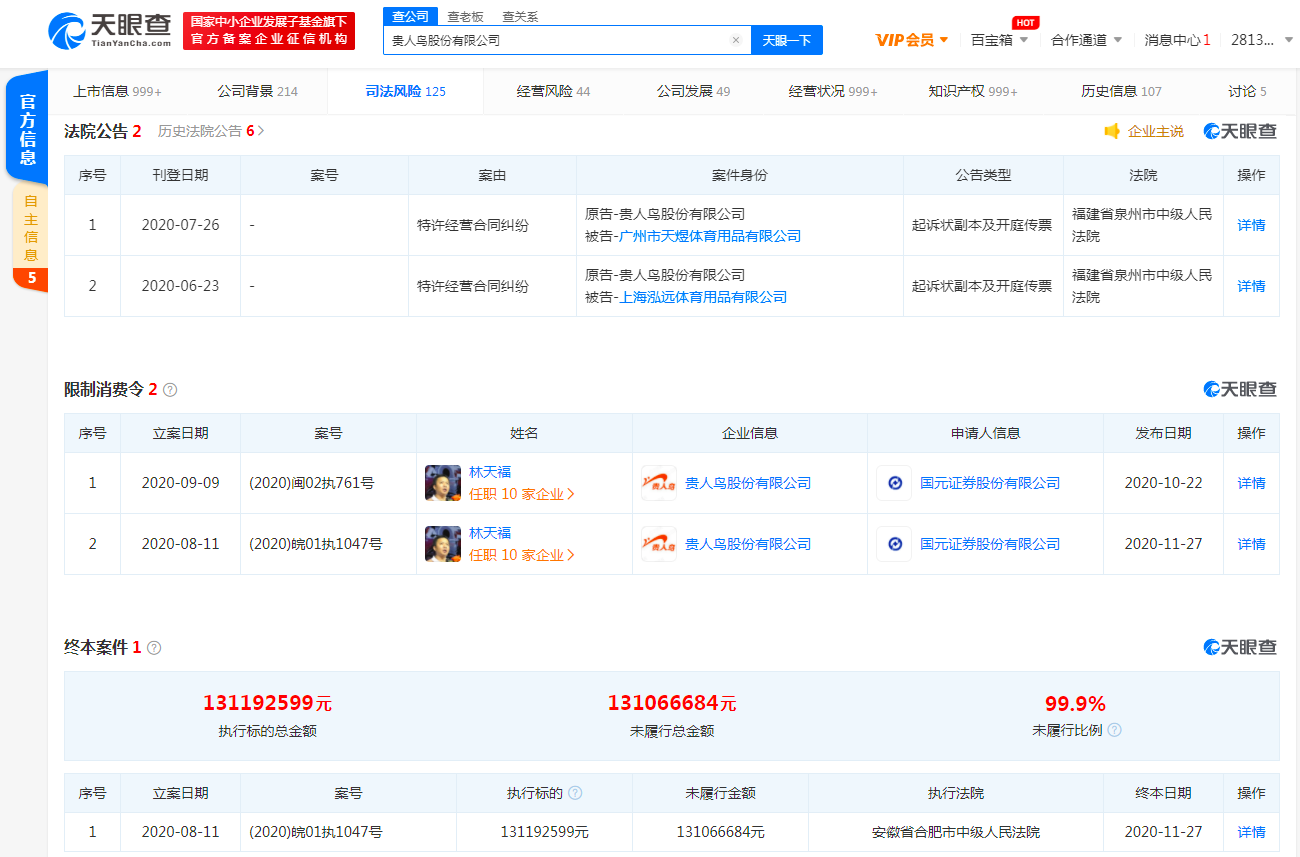Click help icon in 执行标的 column header
The height and width of the screenshot is (857, 1300).
click(575, 793)
